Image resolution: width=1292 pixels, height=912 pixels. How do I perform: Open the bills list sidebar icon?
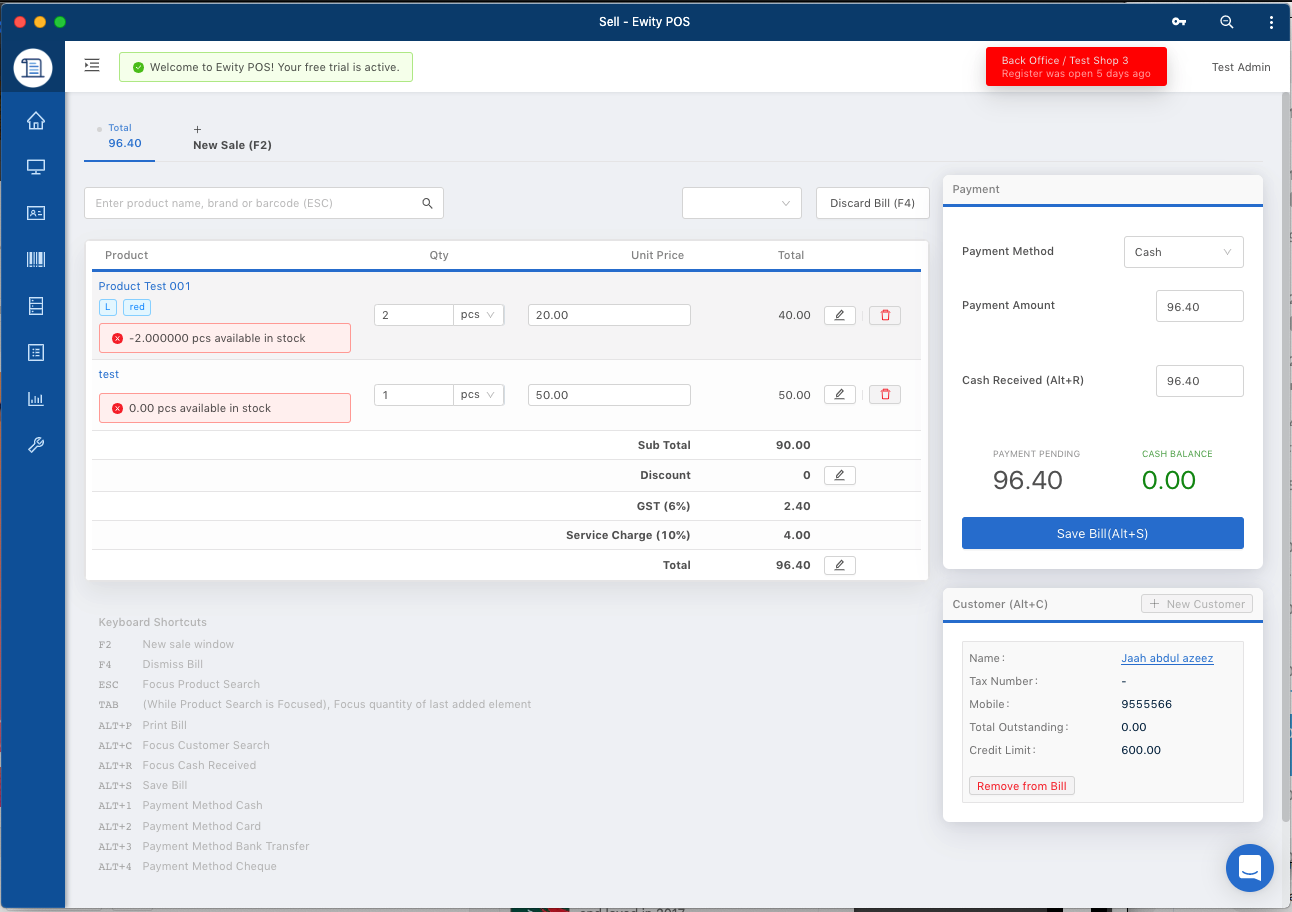pyautogui.click(x=36, y=352)
